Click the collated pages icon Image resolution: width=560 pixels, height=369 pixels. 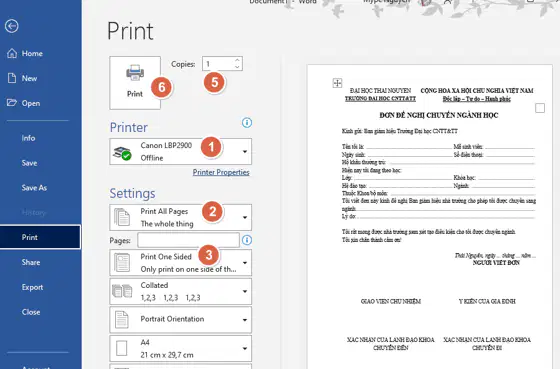coord(122,291)
